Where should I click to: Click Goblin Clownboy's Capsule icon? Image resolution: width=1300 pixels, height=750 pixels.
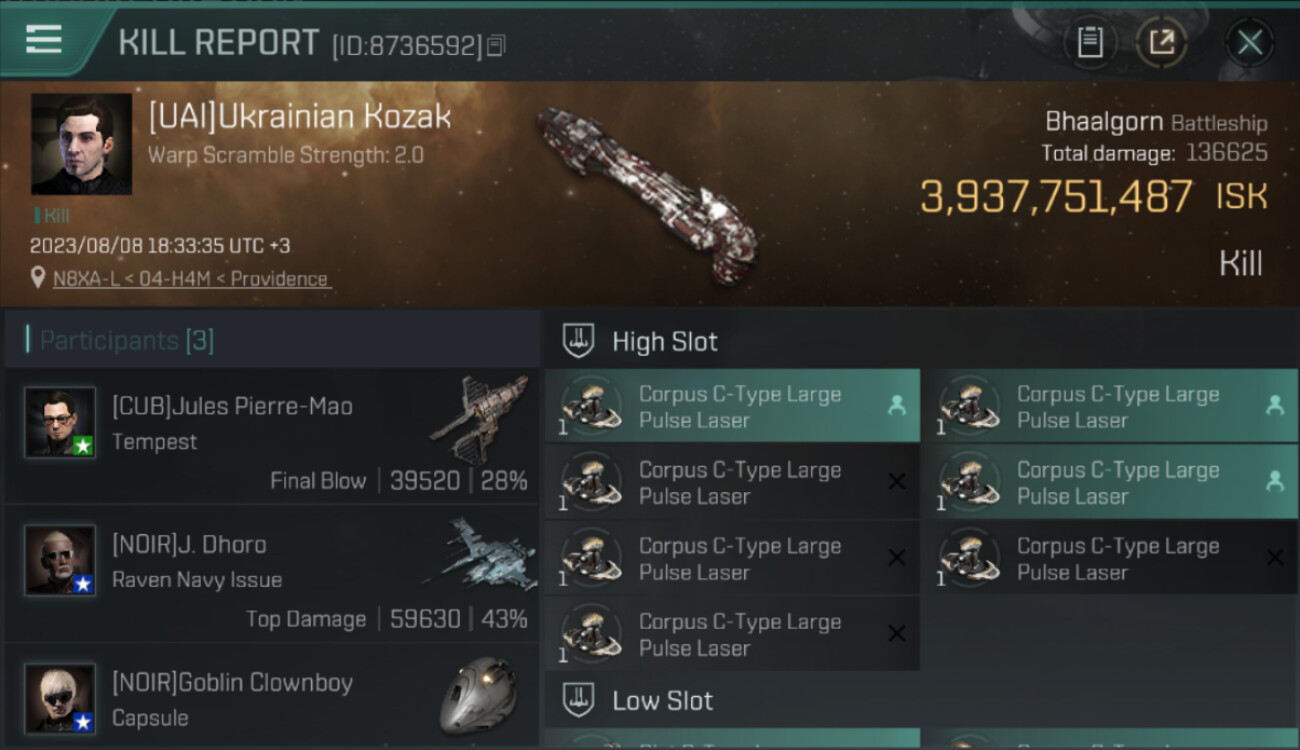coord(478,694)
